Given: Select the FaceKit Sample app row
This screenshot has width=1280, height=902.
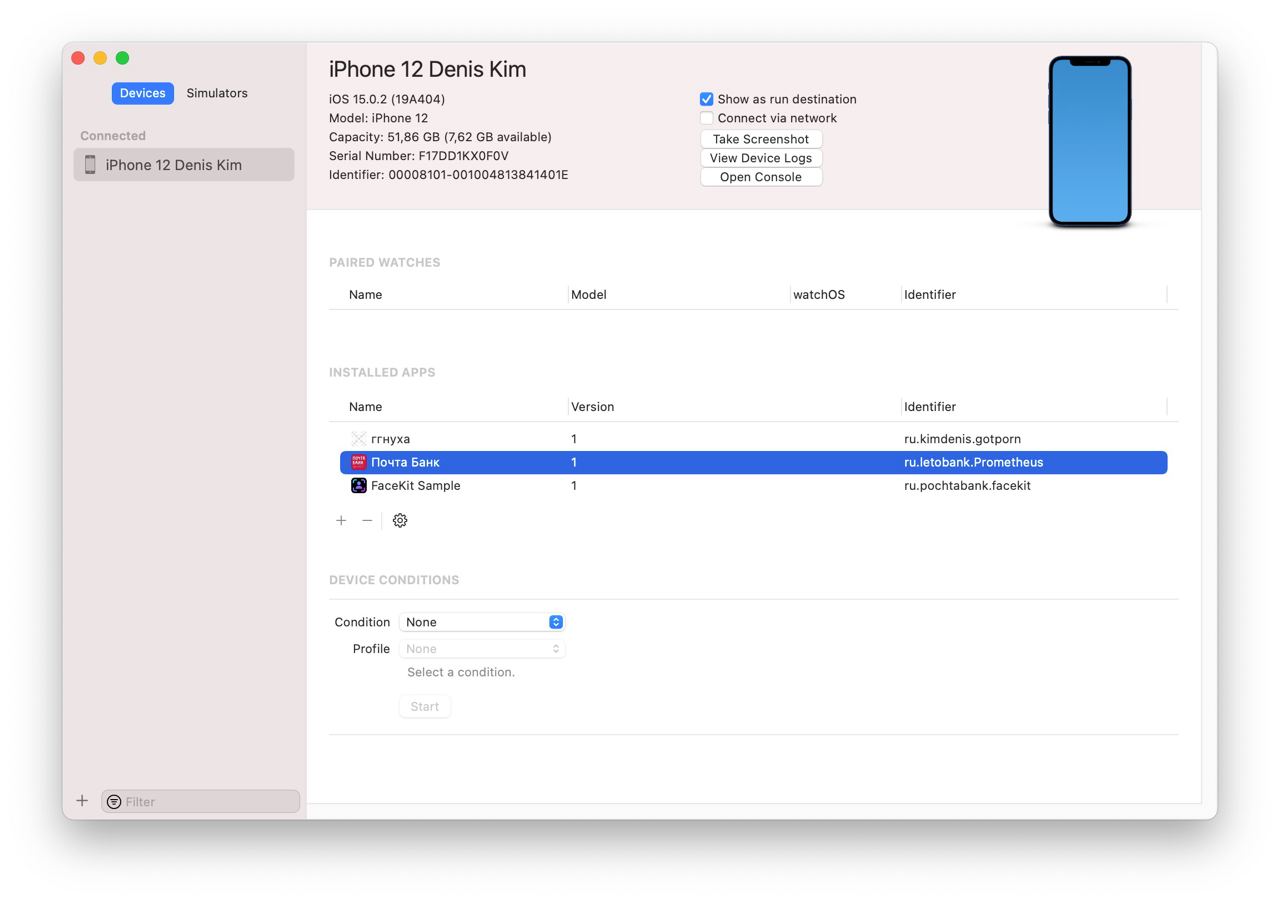Looking at the screenshot, I should [753, 486].
